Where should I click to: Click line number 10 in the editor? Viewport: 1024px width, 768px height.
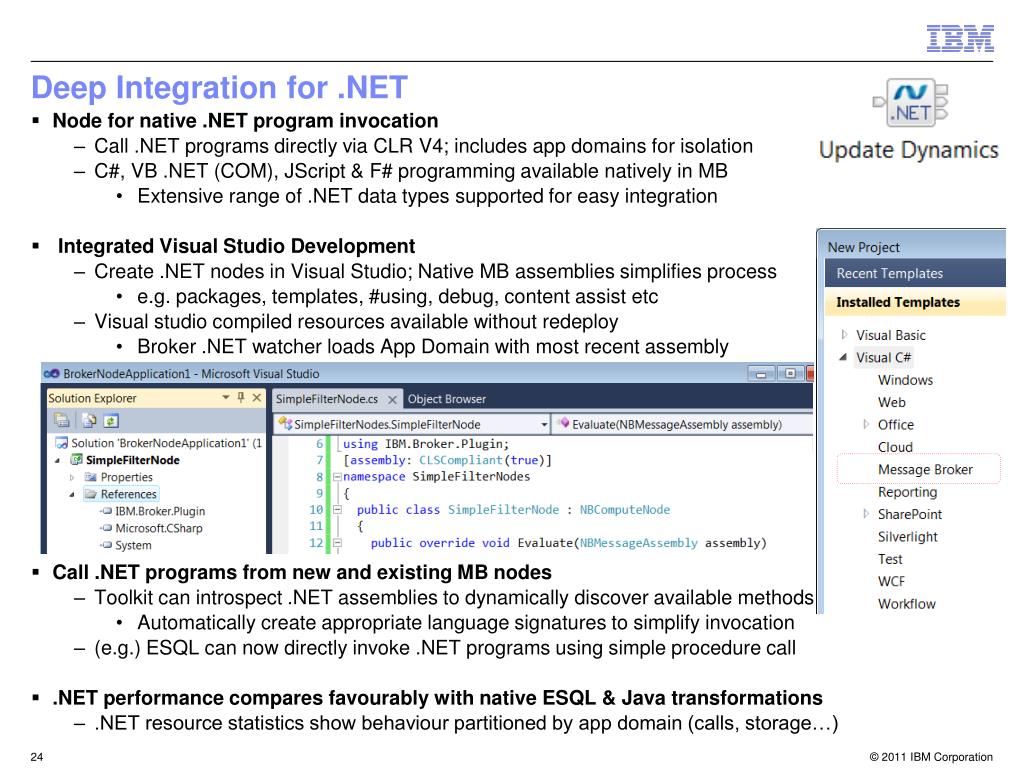click(x=316, y=509)
